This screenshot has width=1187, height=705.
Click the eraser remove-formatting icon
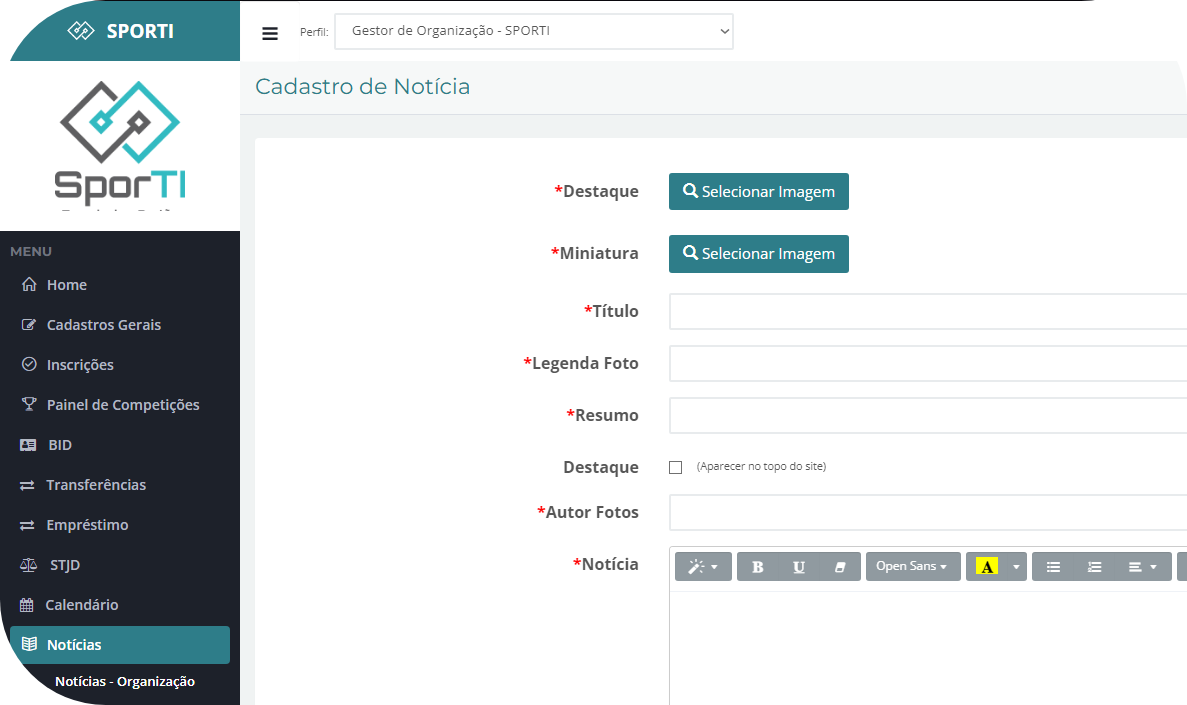pyautogui.click(x=840, y=567)
